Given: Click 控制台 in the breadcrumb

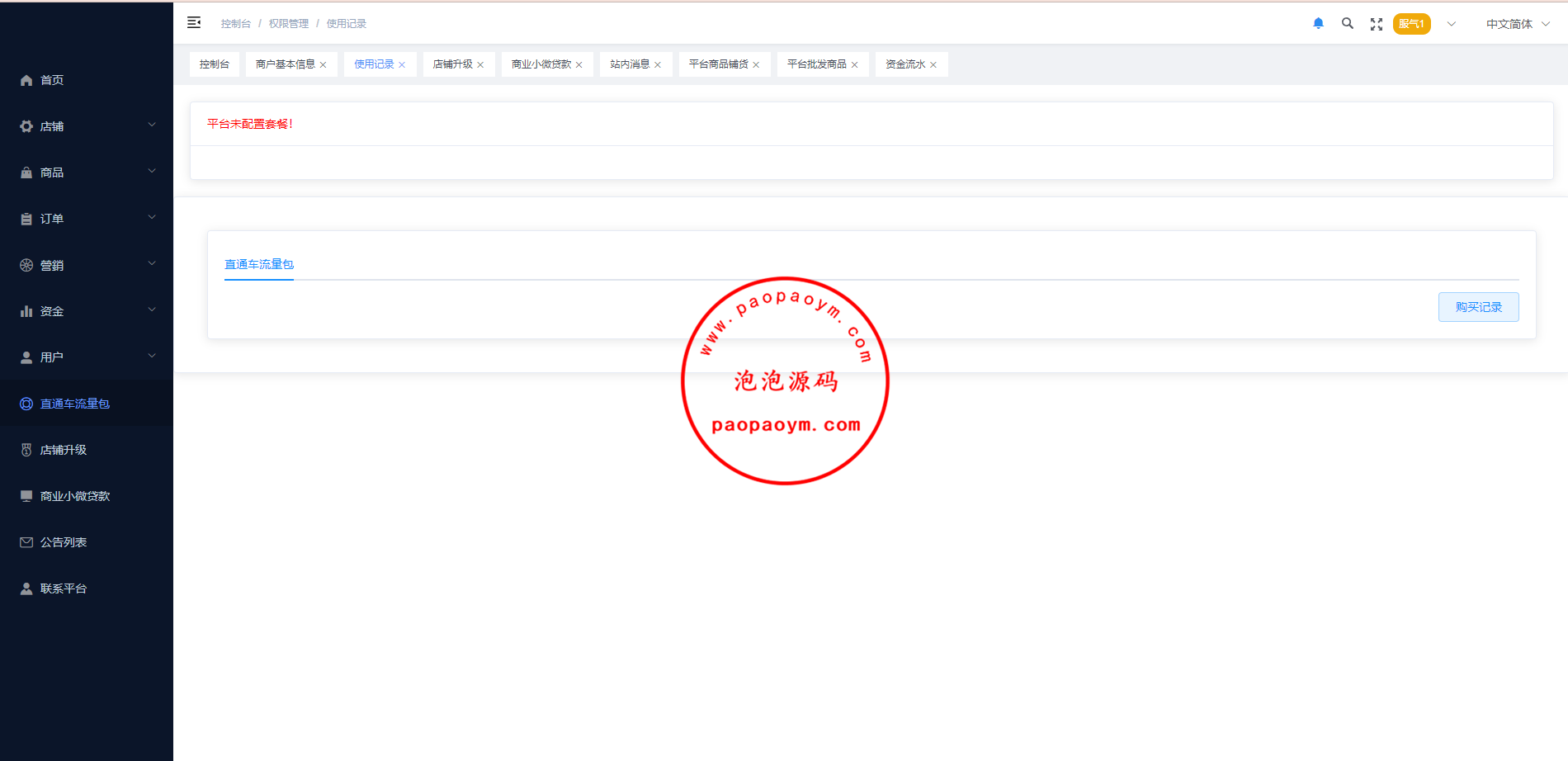Looking at the screenshot, I should click(235, 24).
